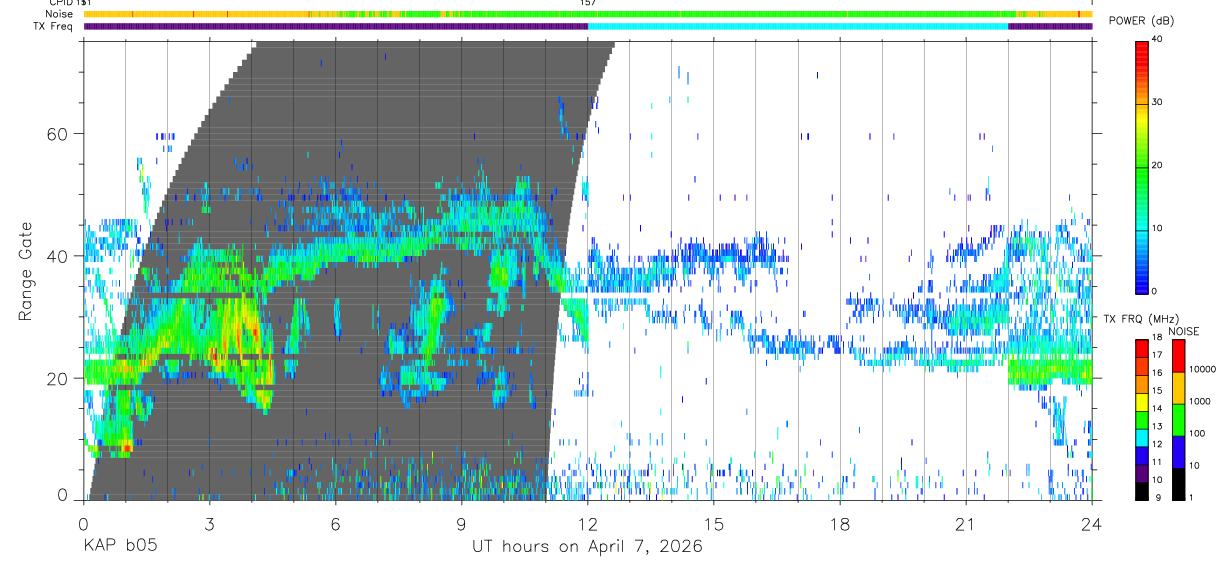Screen dimensions: 1228x567
Task: Click the UT hours tick label '3'
Action: click(209, 524)
